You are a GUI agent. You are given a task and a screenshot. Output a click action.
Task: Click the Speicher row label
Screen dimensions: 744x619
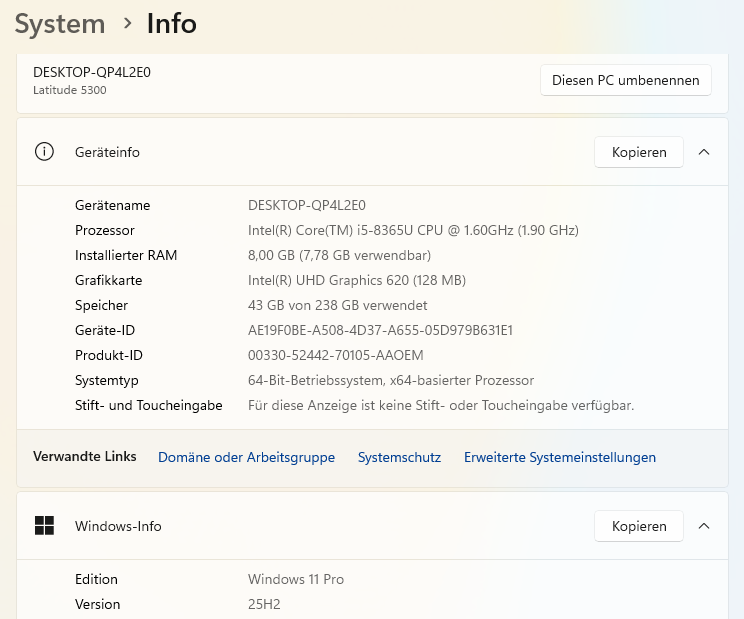[x=102, y=305]
